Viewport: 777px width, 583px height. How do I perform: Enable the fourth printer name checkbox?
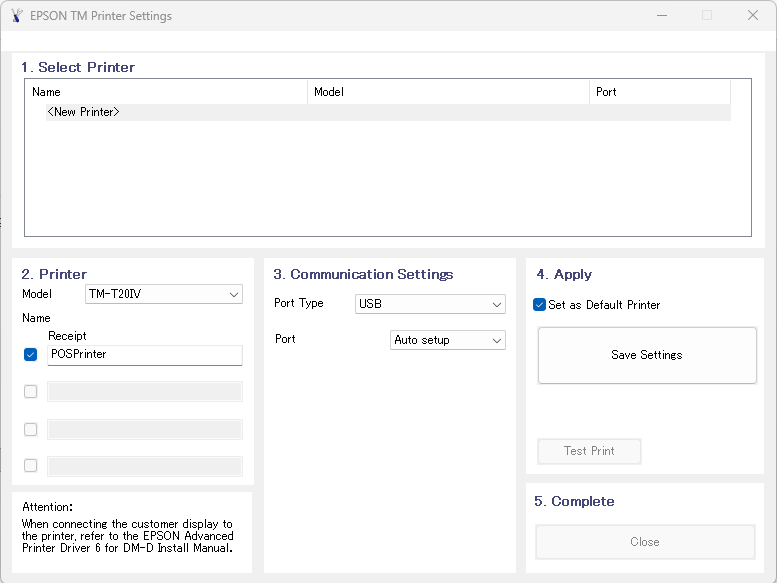[x=30, y=466]
